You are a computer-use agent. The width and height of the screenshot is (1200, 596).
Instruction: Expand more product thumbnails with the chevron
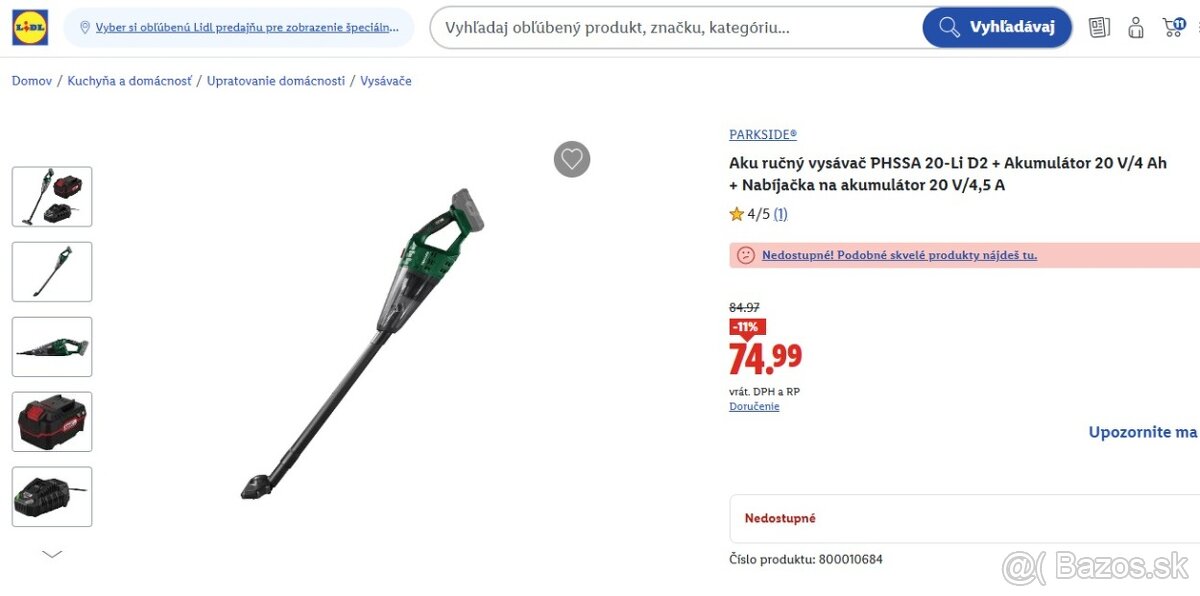tap(52, 553)
